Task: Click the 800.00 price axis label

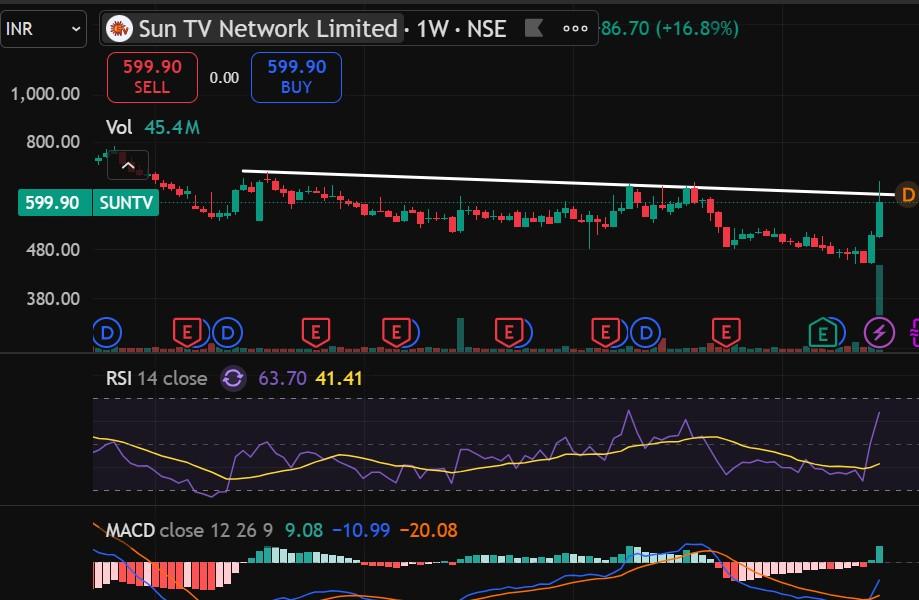Action: [x=53, y=142]
